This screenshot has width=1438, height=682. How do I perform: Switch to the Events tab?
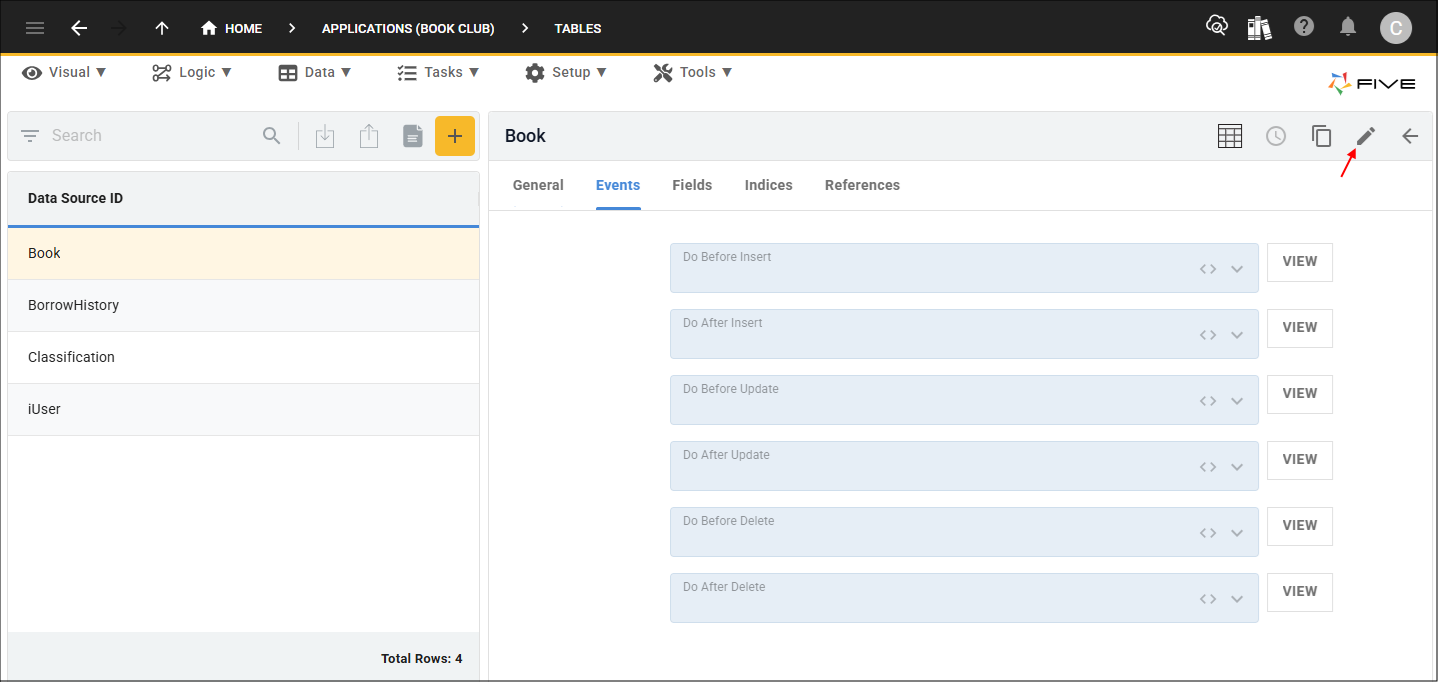(x=618, y=185)
